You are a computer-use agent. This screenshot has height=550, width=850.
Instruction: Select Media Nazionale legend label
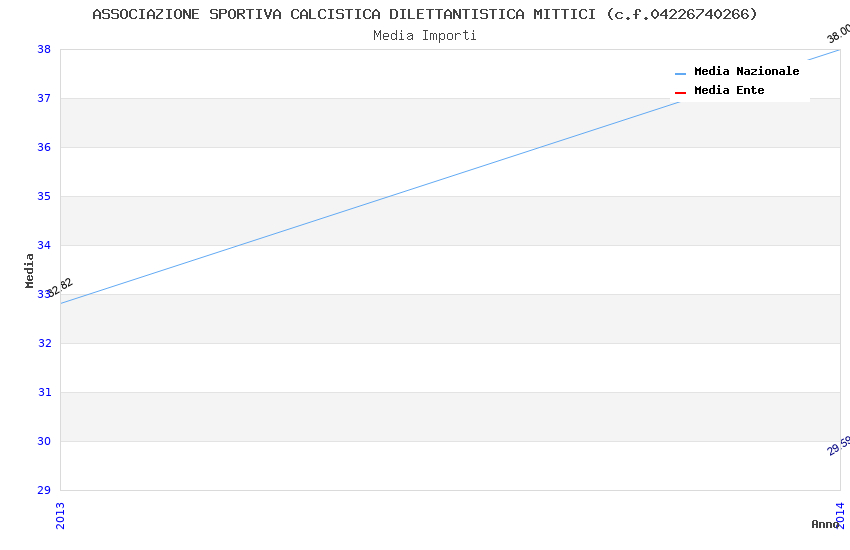pyautogui.click(x=746, y=71)
